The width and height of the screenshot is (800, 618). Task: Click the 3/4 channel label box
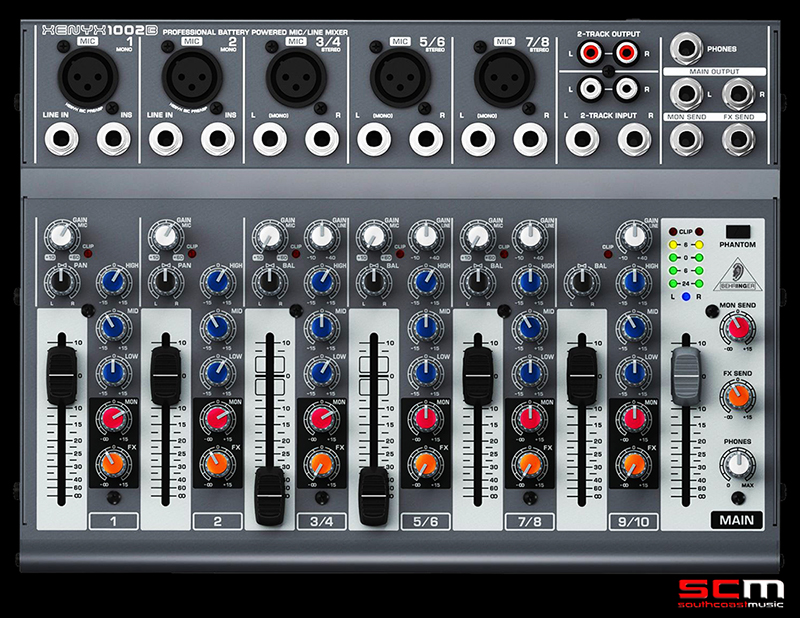pos(321,521)
